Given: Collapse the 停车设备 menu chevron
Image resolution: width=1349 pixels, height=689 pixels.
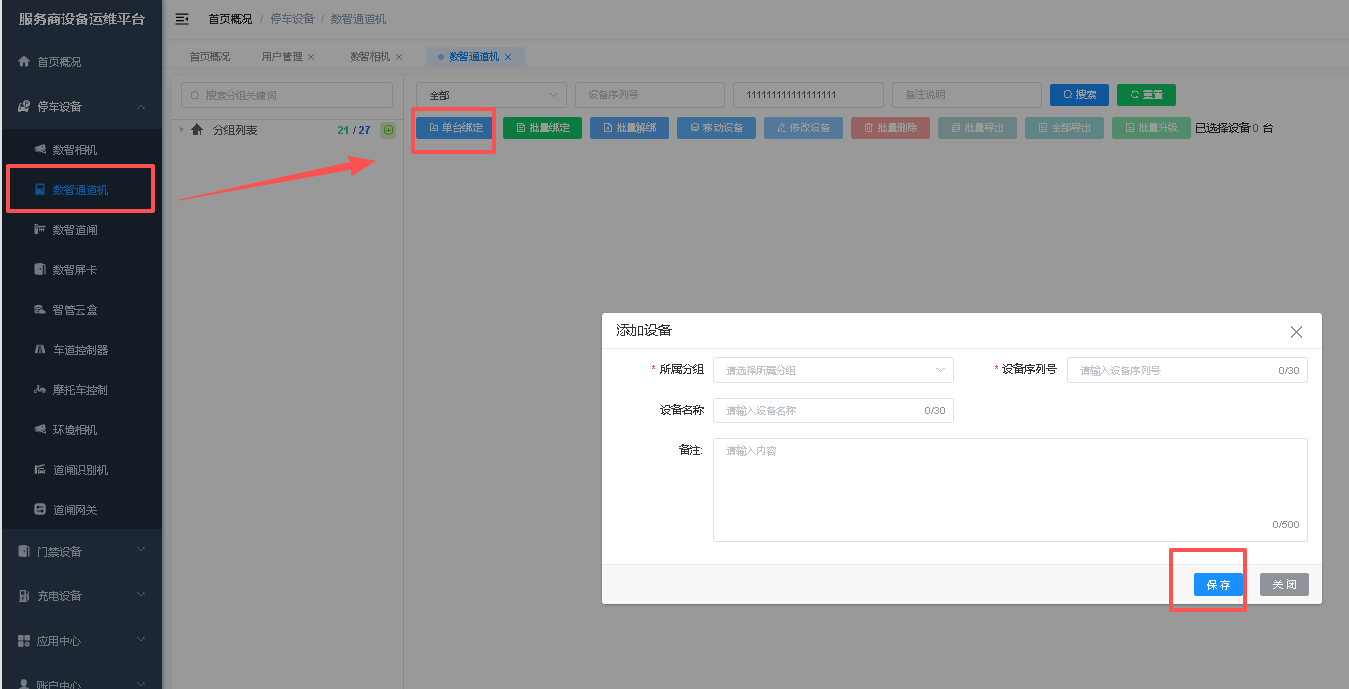Looking at the screenshot, I should [x=141, y=107].
